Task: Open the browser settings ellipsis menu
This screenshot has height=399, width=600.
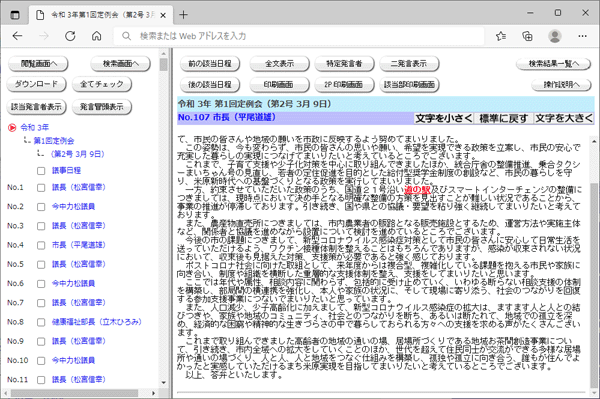Action: pyautogui.click(x=582, y=36)
